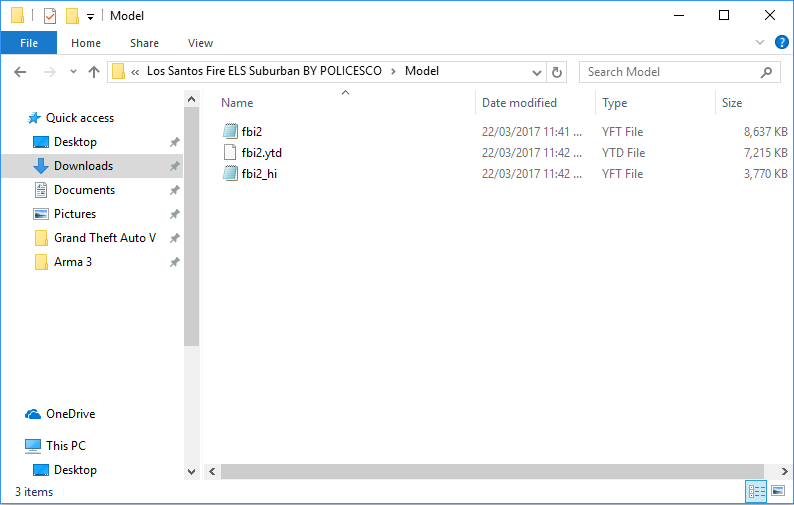Click the New folder quick access toolbar icon
This screenshot has width=794, height=505.
pos(72,16)
